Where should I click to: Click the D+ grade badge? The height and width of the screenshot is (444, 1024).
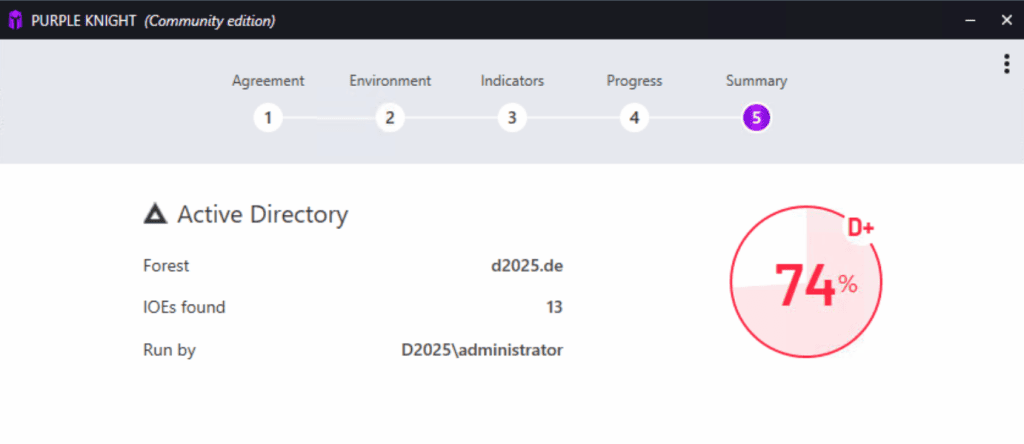pos(861,228)
